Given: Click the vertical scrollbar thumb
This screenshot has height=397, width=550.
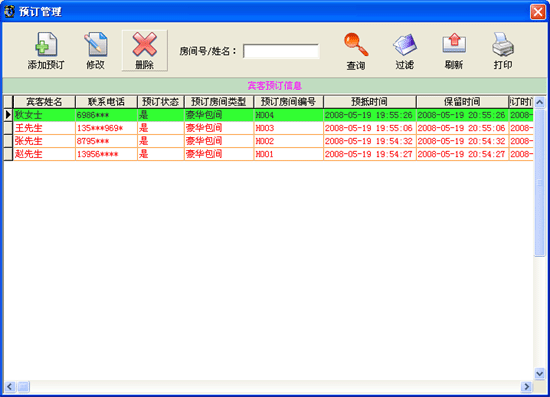Looking at the screenshot, I should pos(539,182).
